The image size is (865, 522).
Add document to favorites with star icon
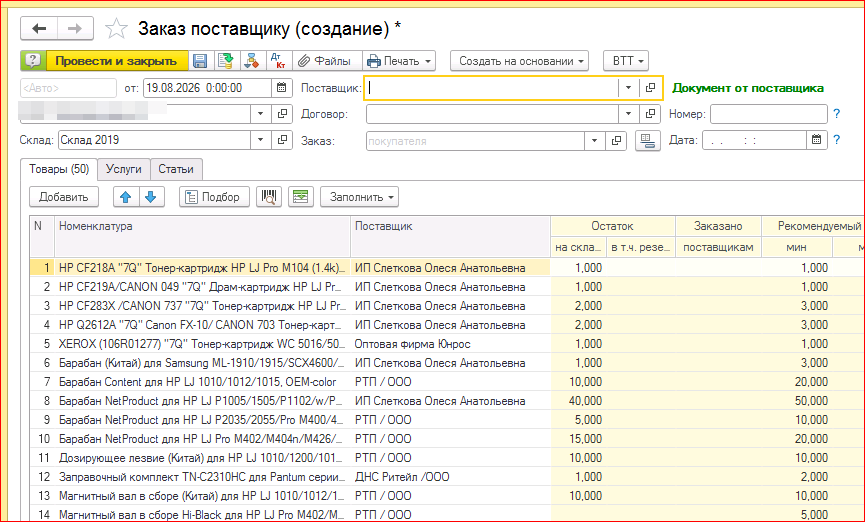point(116,29)
